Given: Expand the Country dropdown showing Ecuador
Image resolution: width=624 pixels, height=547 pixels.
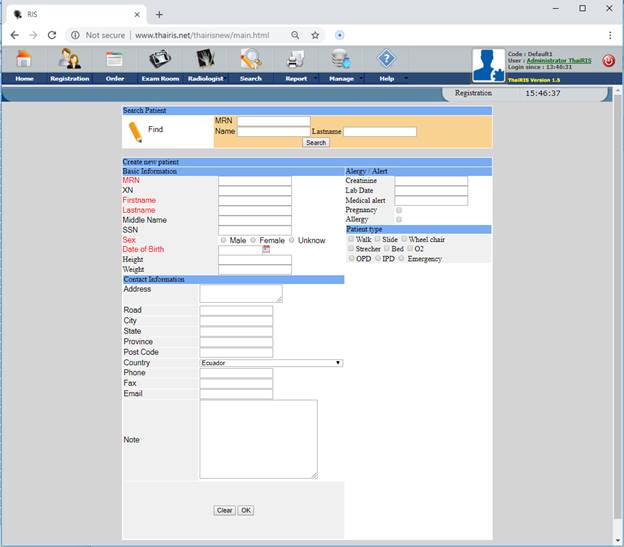Looking at the screenshot, I should tap(271, 363).
